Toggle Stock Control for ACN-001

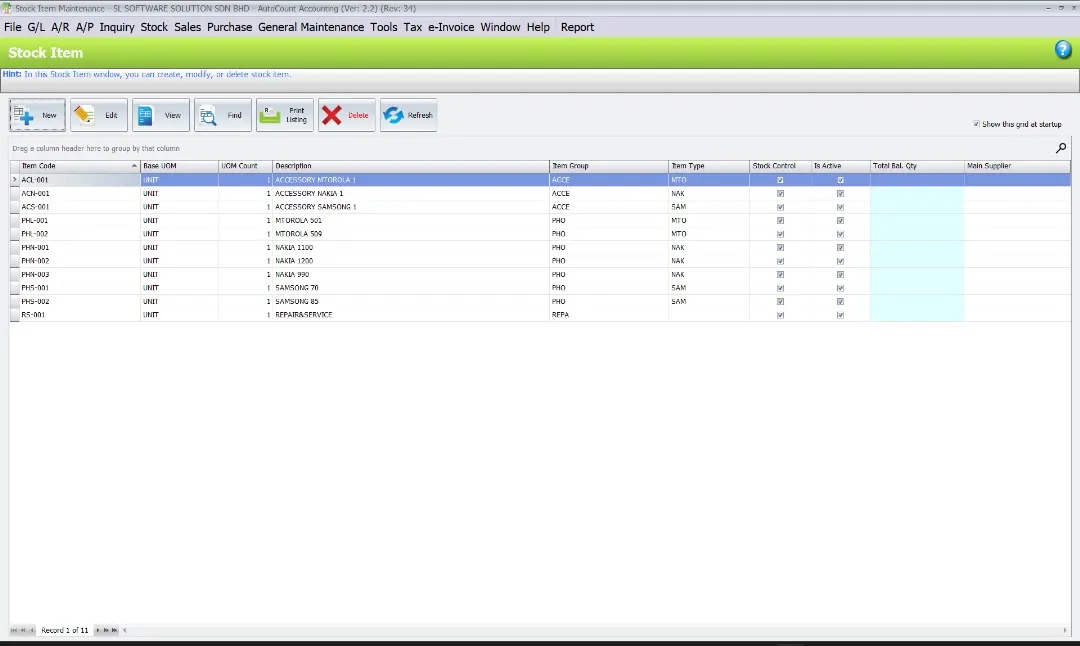coord(780,193)
